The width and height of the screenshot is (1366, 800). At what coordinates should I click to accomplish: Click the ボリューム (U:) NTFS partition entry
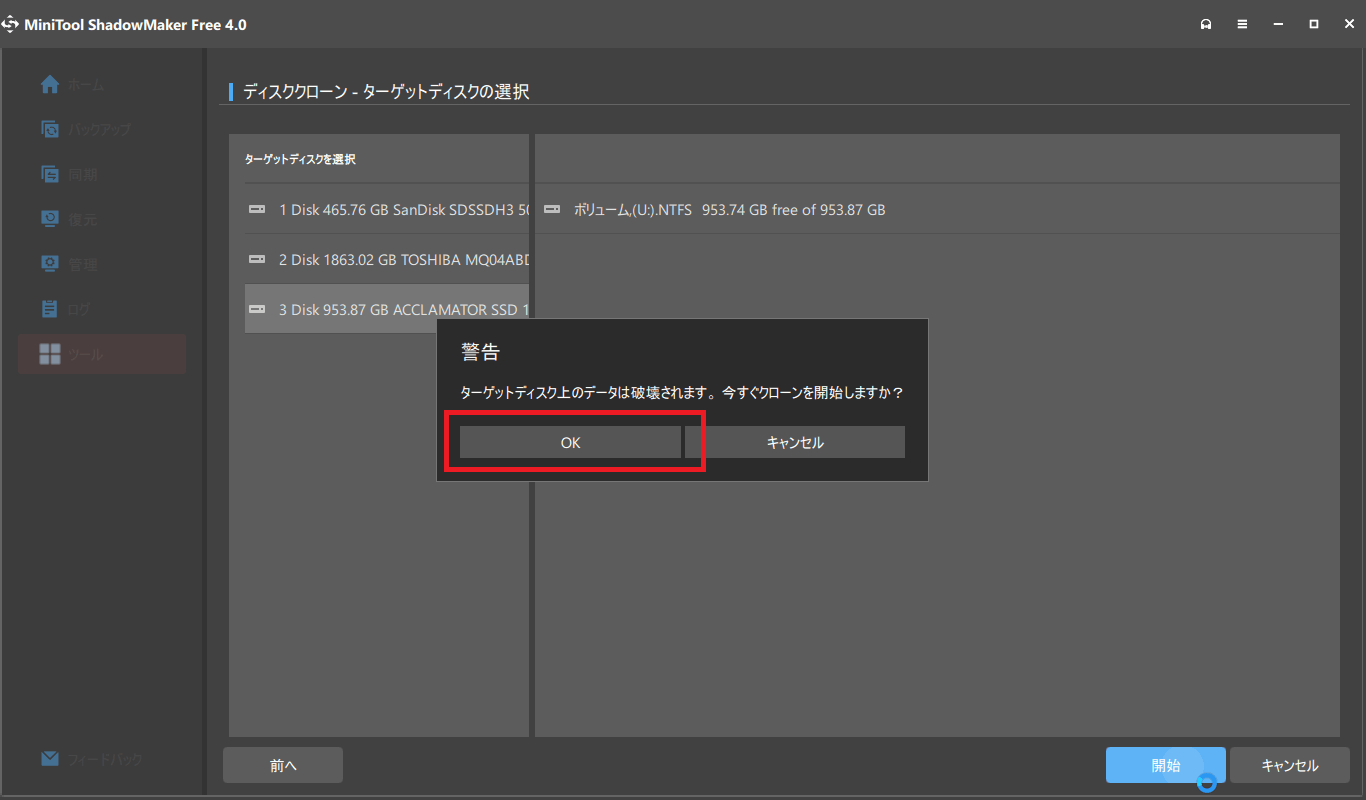[x=728, y=210]
